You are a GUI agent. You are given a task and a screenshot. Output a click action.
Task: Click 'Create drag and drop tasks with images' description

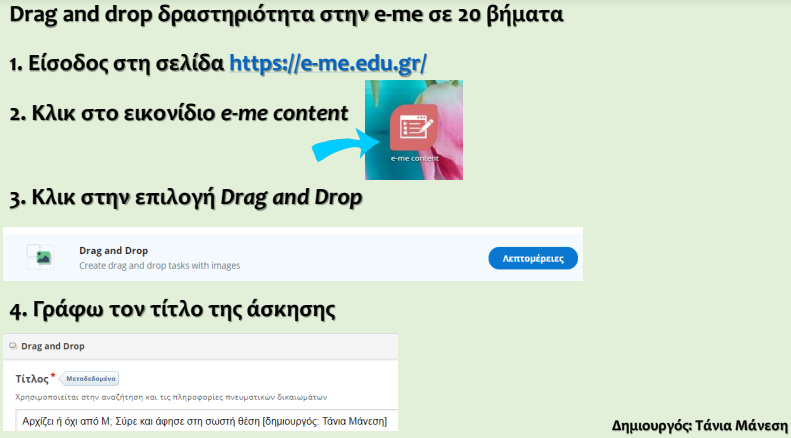[159, 265]
